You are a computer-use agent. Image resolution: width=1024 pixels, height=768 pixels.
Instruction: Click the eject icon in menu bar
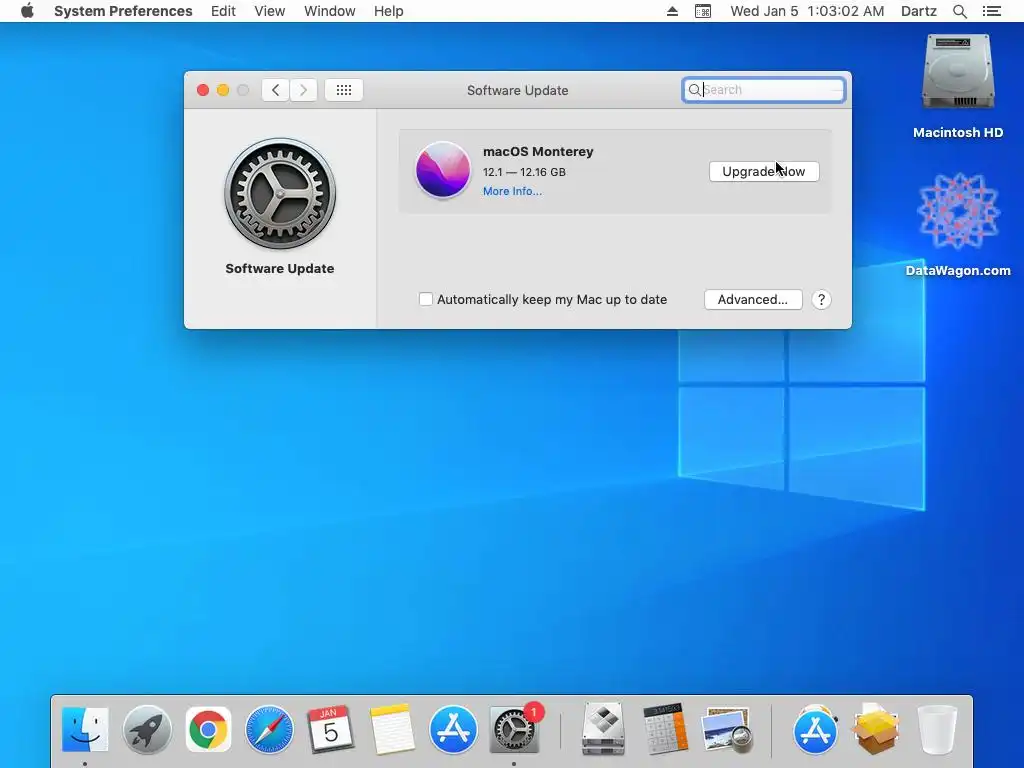(x=672, y=11)
